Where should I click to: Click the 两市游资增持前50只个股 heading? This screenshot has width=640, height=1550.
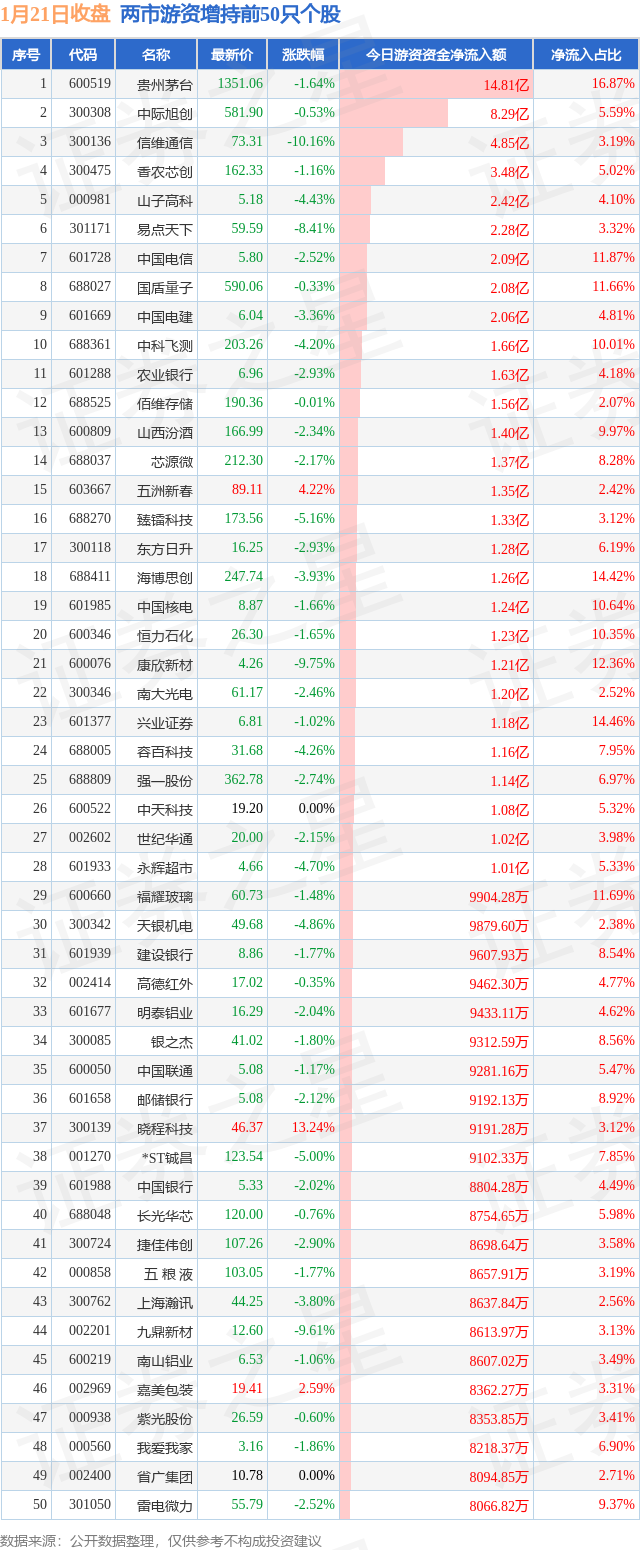[x=230, y=15]
